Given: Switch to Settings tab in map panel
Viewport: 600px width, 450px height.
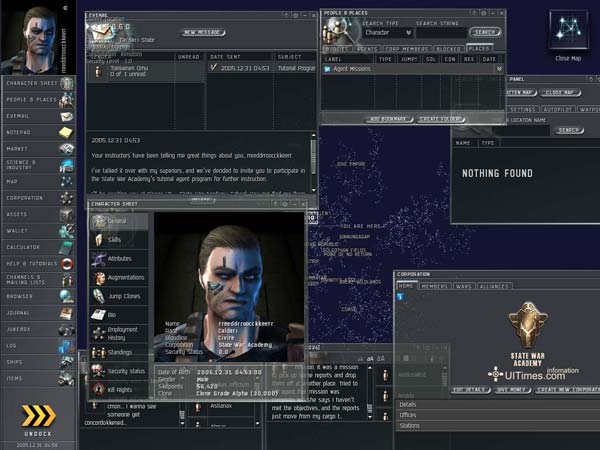Looking at the screenshot, I should click(x=523, y=109).
